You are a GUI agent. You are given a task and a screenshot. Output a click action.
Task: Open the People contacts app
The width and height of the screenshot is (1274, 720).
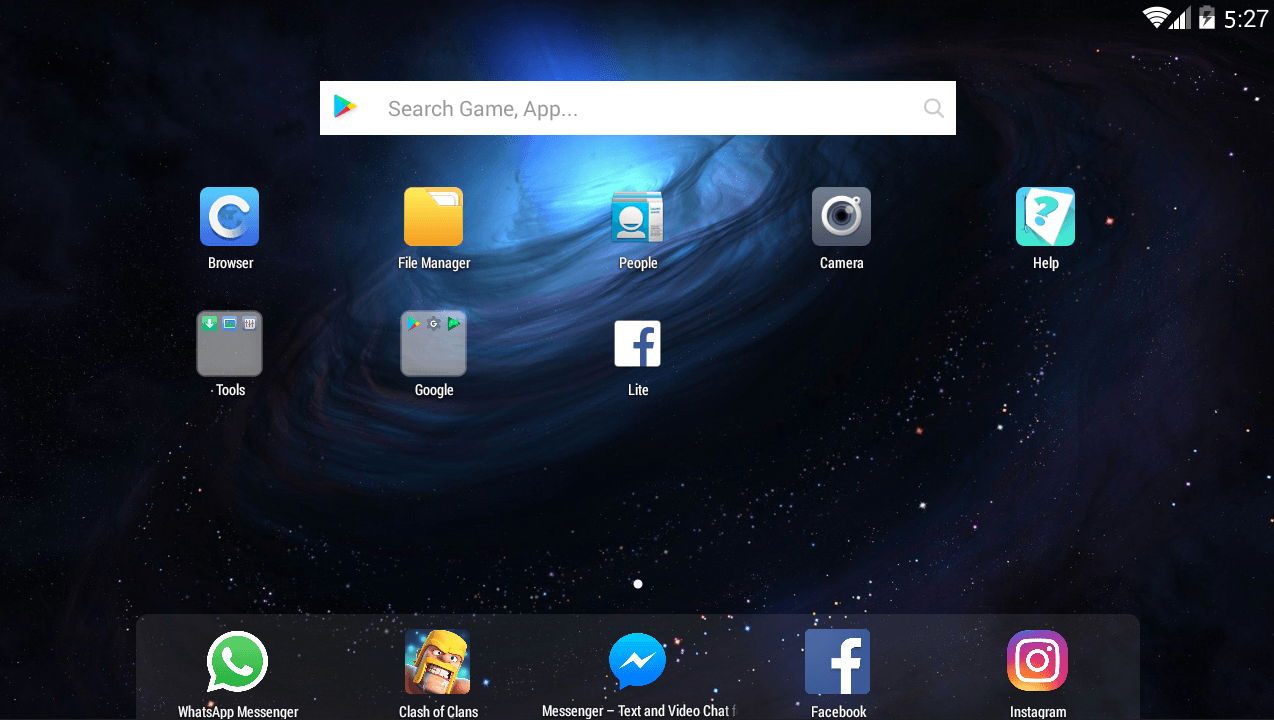tap(637, 216)
